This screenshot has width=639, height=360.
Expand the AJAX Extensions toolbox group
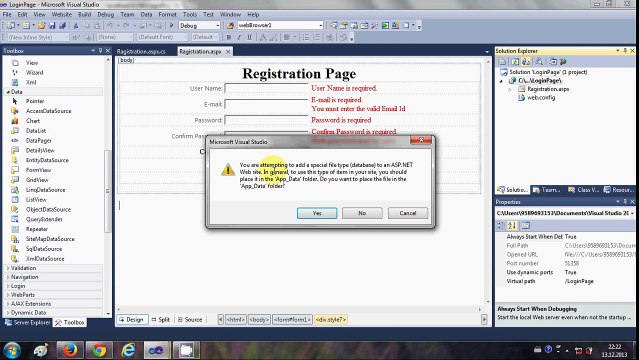8,304
